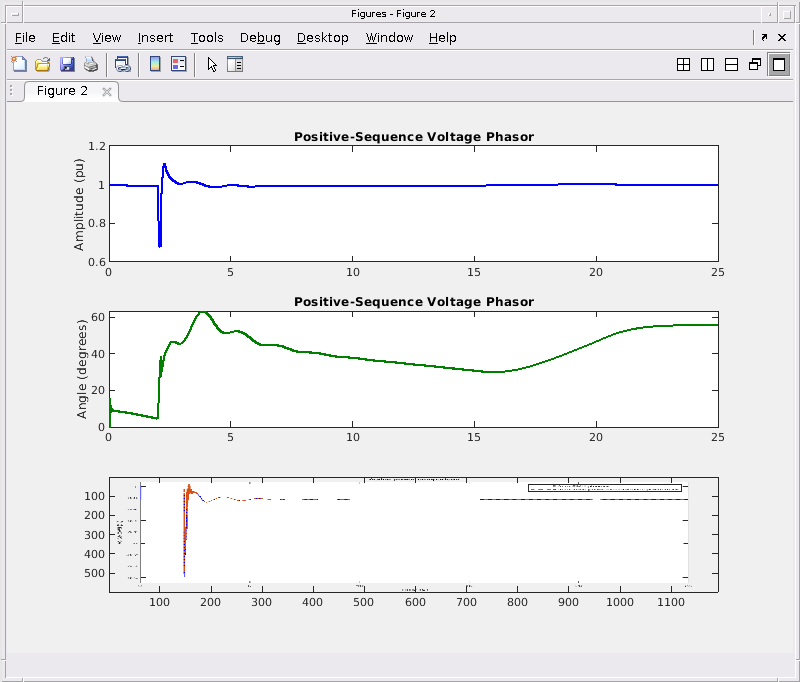Open the Insert menu
800x682 pixels.
(155, 38)
